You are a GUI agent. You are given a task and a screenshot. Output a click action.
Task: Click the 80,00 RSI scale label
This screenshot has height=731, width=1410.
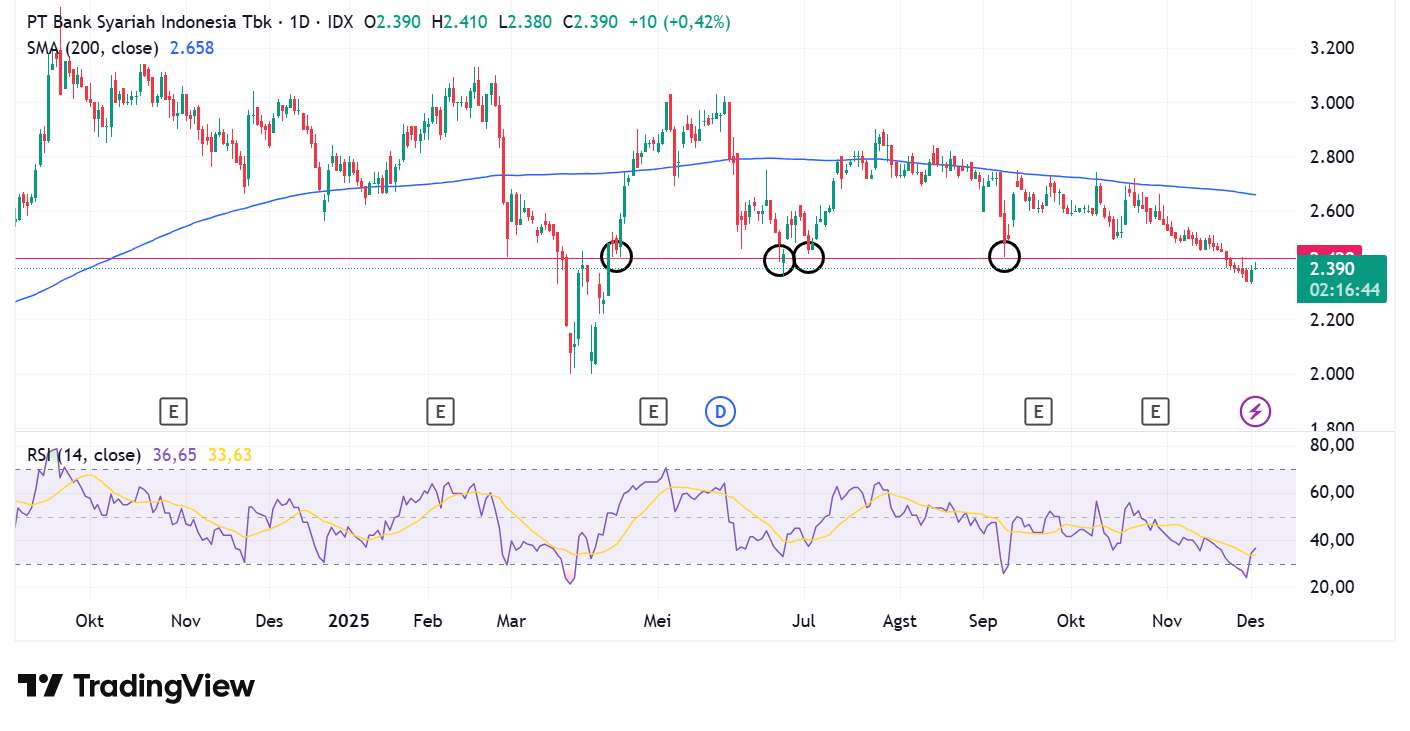[1330, 444]
